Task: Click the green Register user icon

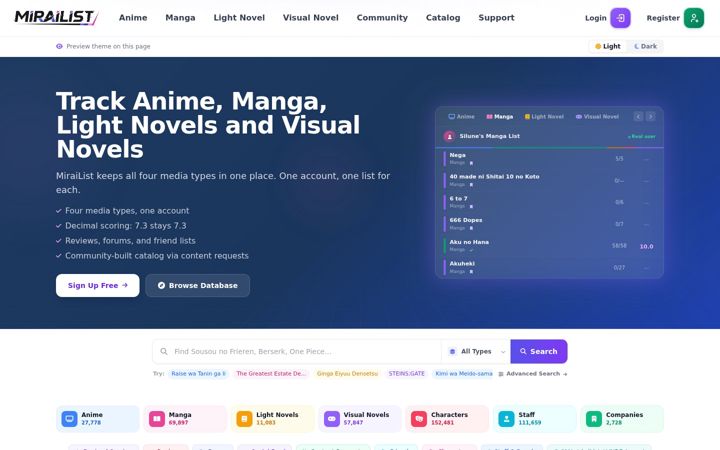Action: pyautogui.click(x=693, y=18)
